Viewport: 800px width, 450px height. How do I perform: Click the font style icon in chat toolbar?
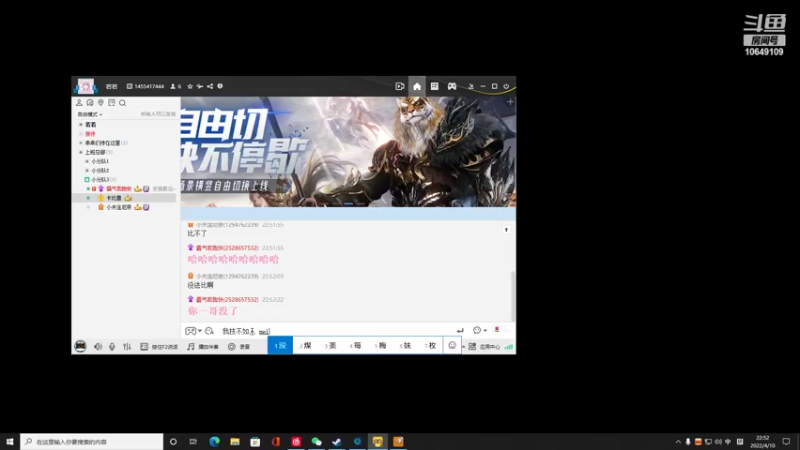[209, 331]
